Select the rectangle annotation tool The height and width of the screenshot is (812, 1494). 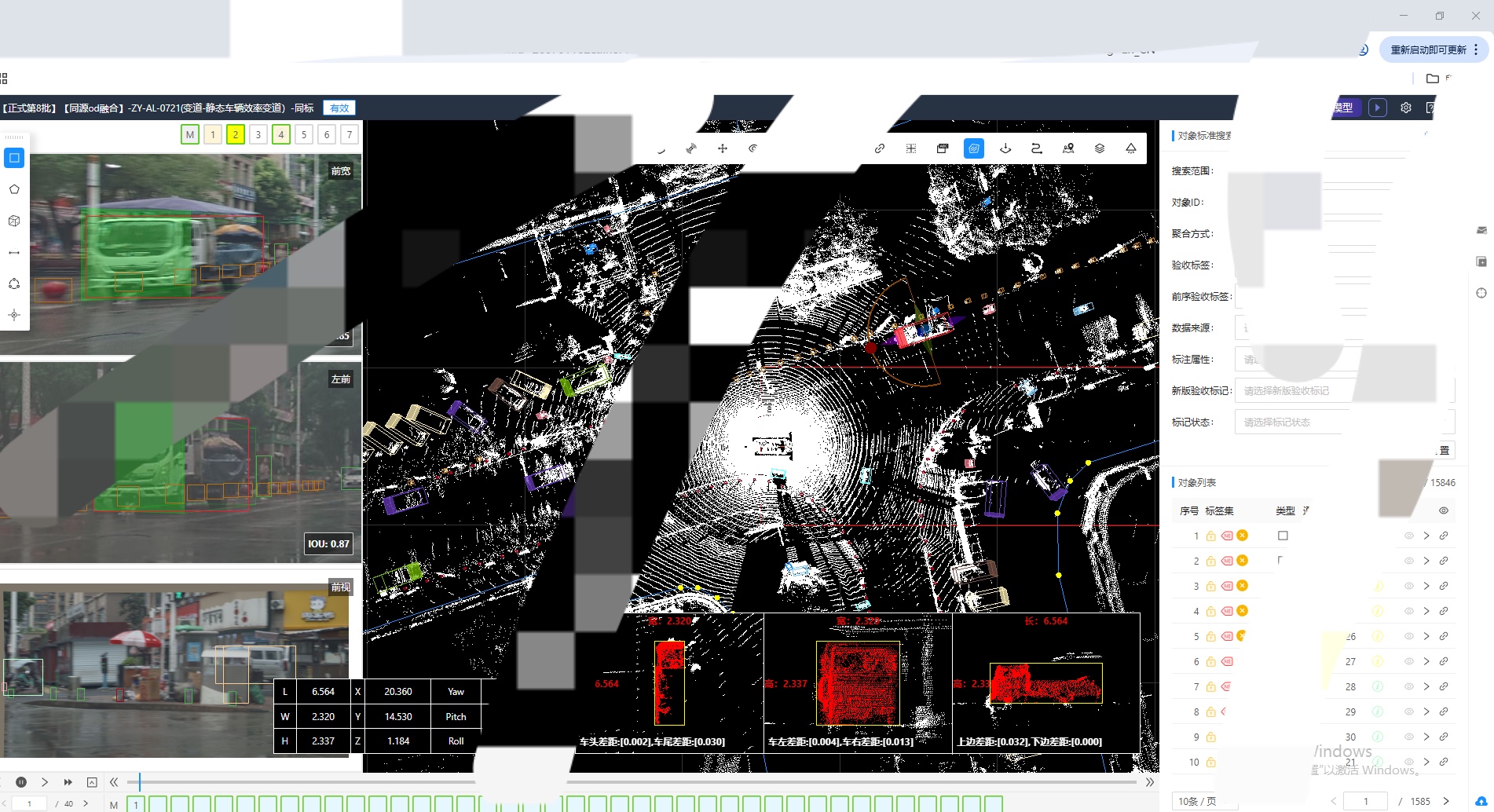click(x=14, y=158)
